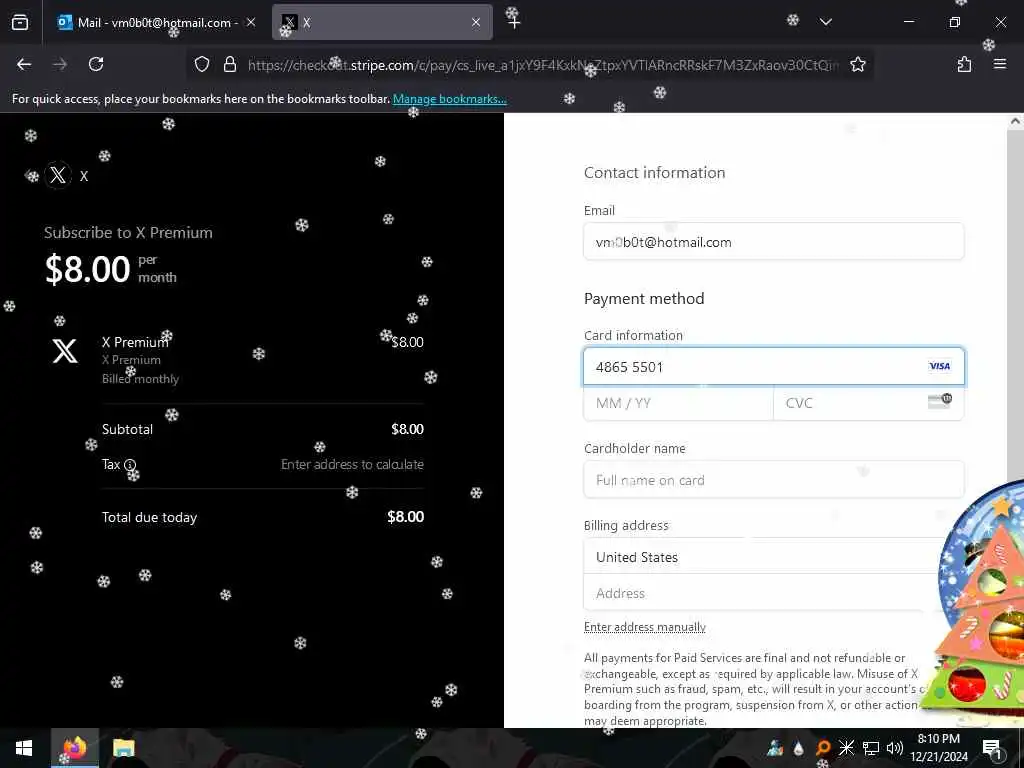Screen dimensions: 1024x768
Task: Click the Enter address manually link
Action: tap(645, 627)
